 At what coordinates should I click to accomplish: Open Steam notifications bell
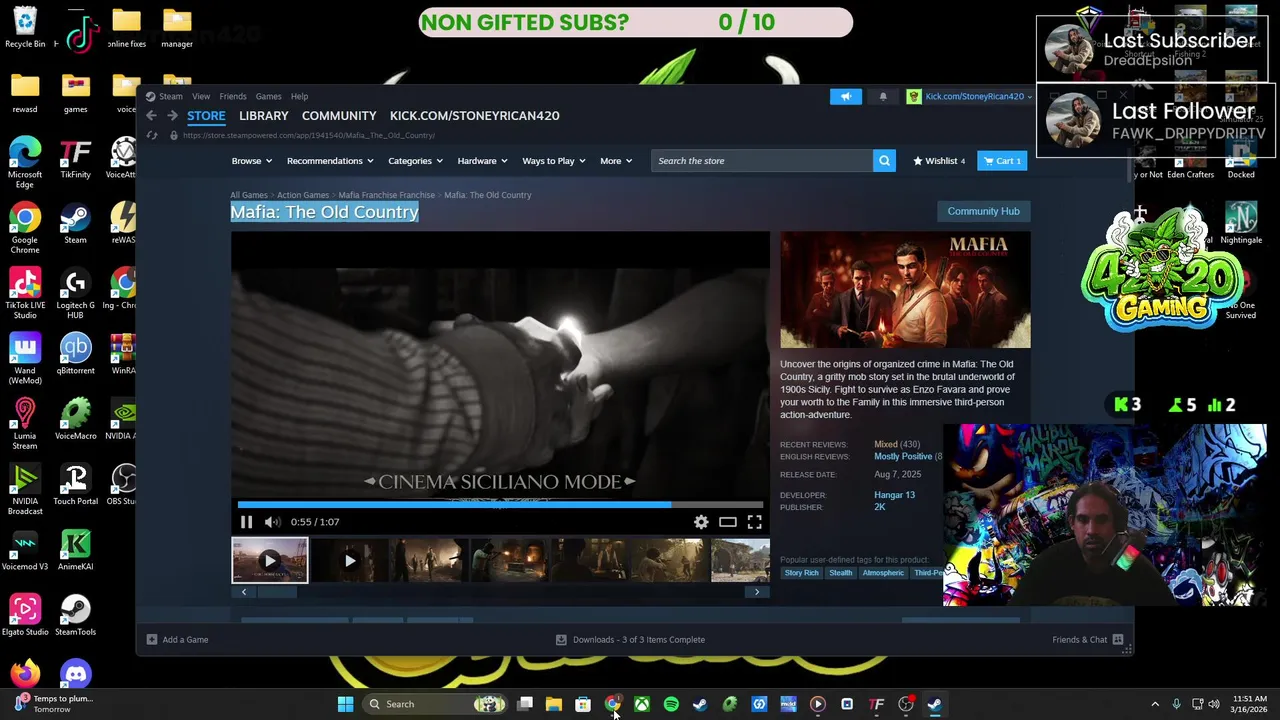(x=883, y=97)
